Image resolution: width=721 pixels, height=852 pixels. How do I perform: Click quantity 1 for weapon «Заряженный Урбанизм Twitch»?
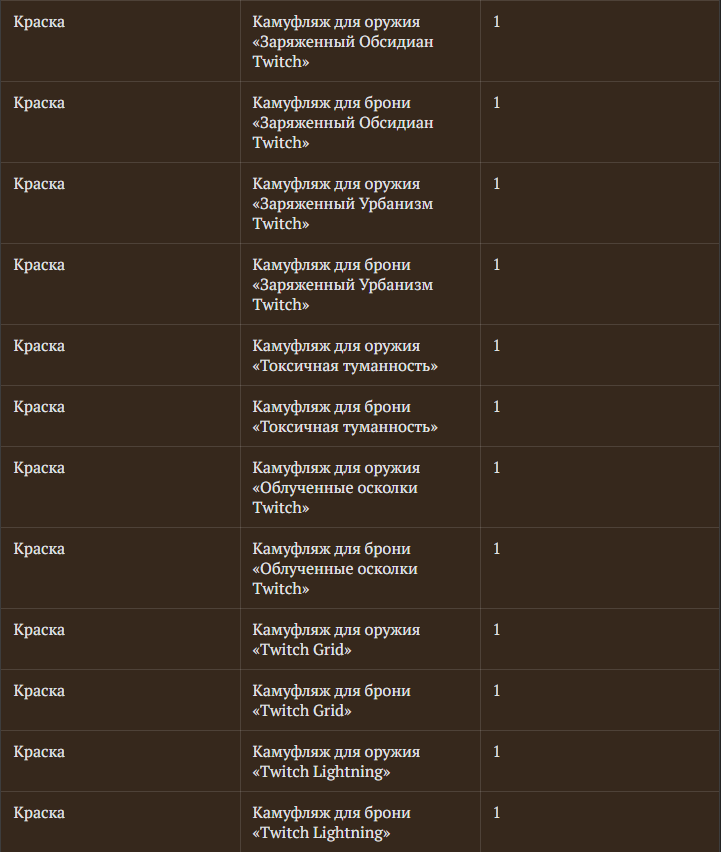[497, 184]
